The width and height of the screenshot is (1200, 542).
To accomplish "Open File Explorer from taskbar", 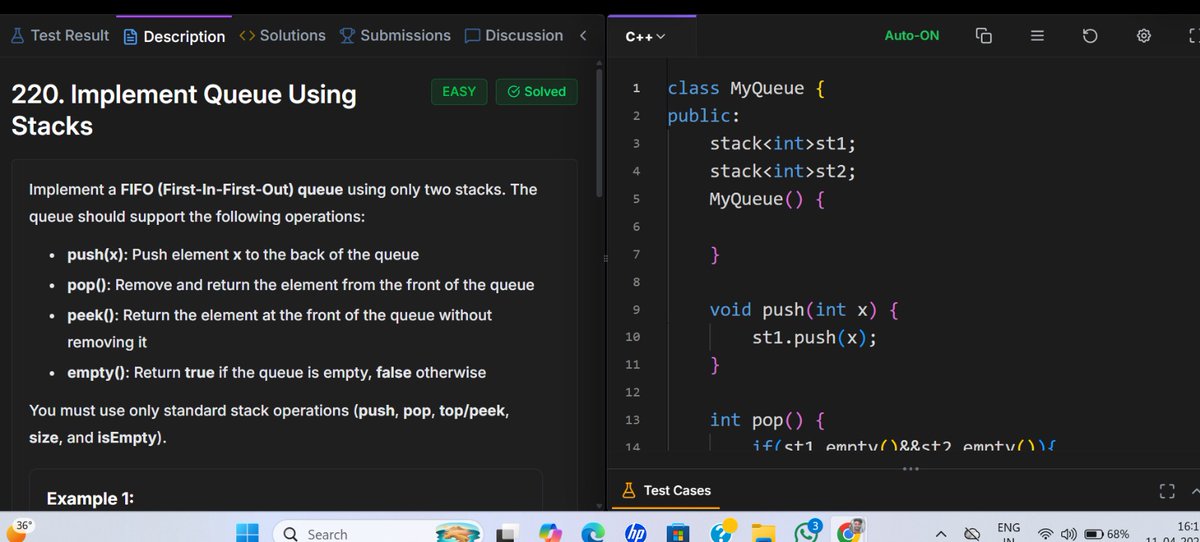I will (x=764, y=534).
